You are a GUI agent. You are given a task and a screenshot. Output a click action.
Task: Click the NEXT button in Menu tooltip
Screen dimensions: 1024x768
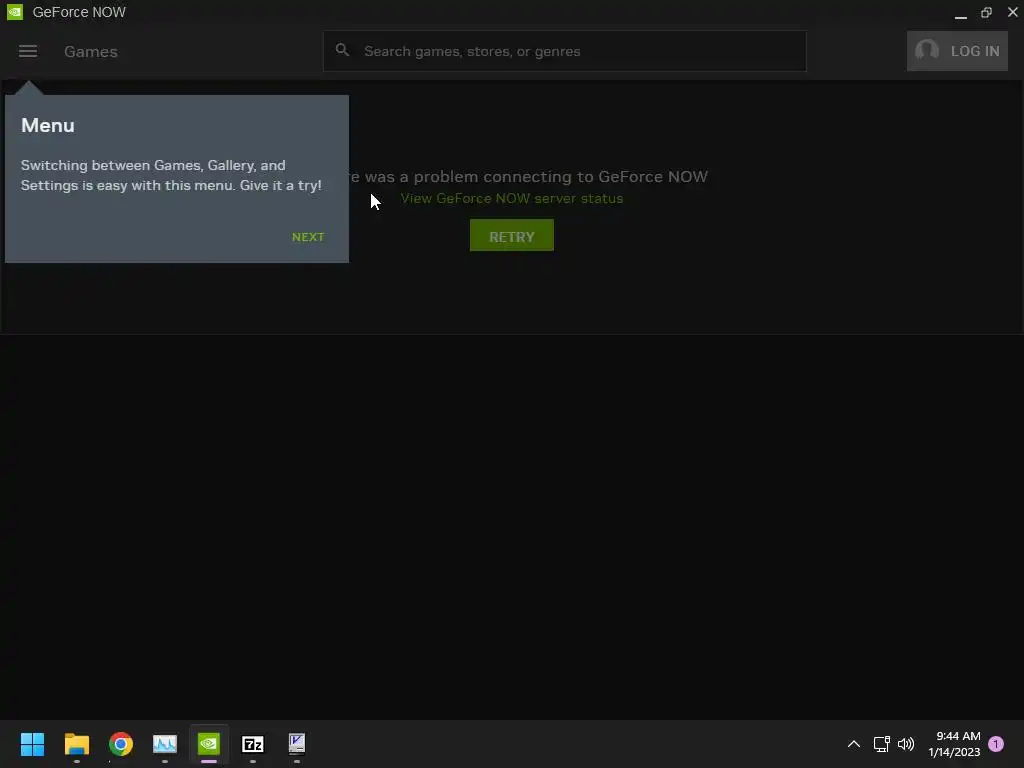point(308,237)
